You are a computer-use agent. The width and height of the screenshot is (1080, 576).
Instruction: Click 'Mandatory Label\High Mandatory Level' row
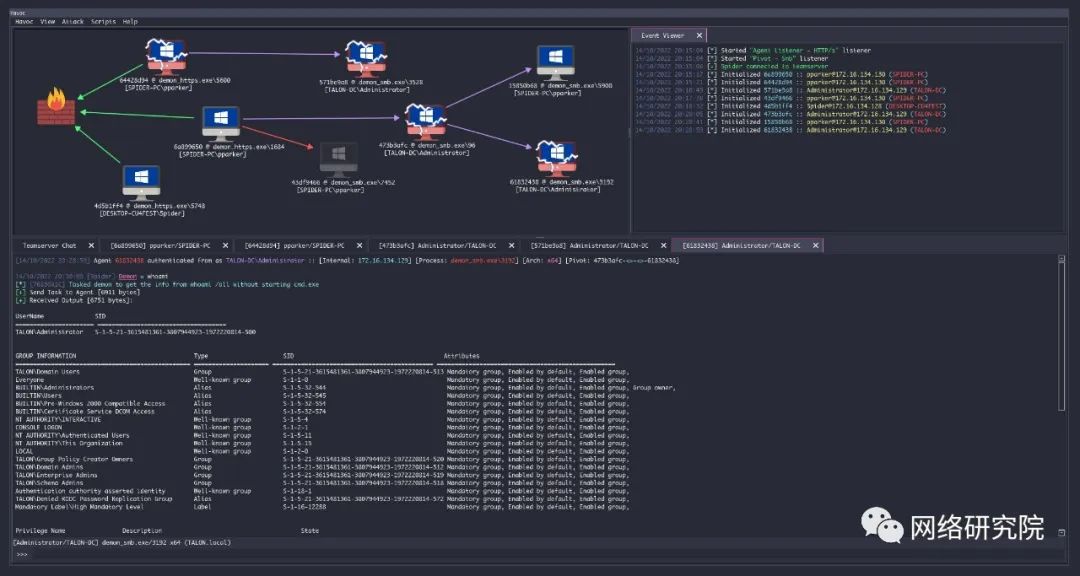(322, 507)
